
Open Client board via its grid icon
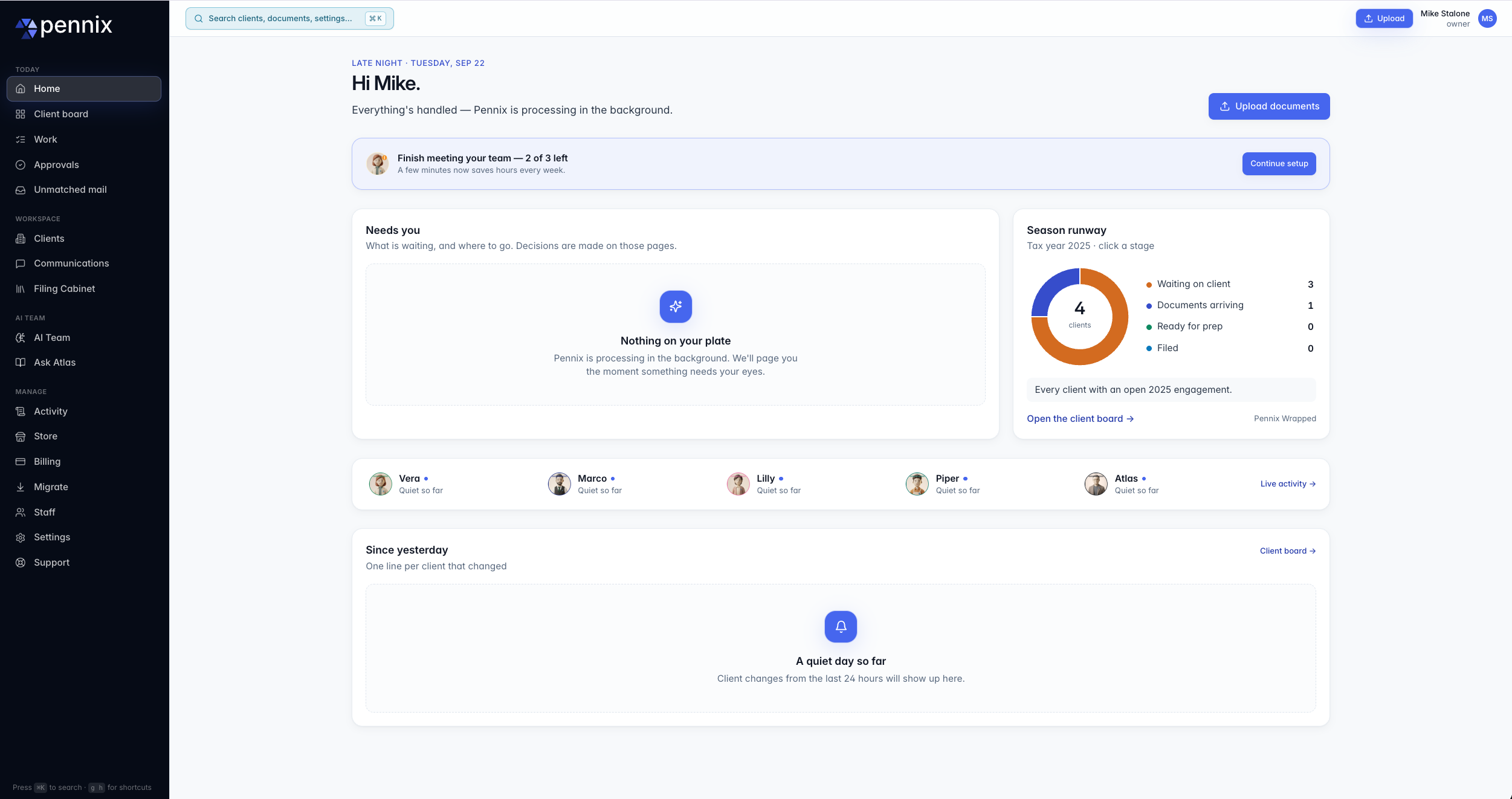21,114
